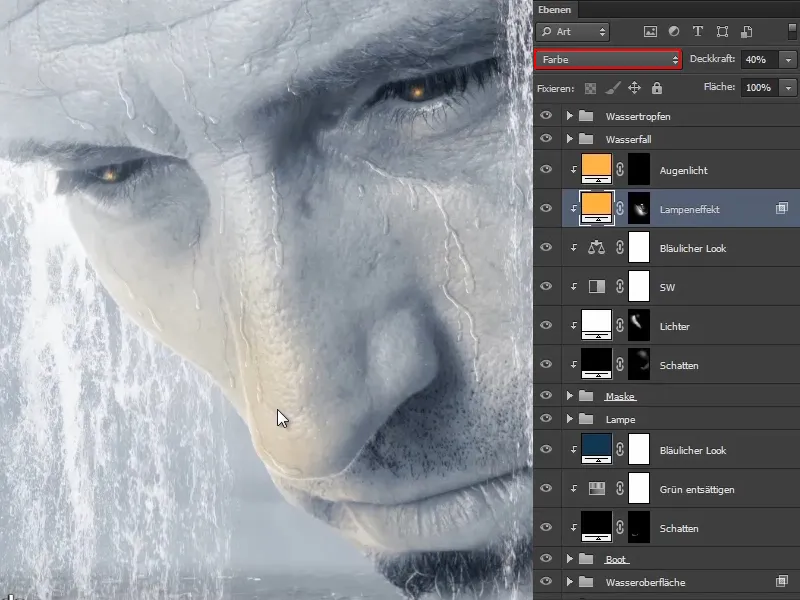The height and width of the screenshot is (600, 800).
Task: Hide upper Bläulicher Look adjustment layer
Action: coord(546,247)
